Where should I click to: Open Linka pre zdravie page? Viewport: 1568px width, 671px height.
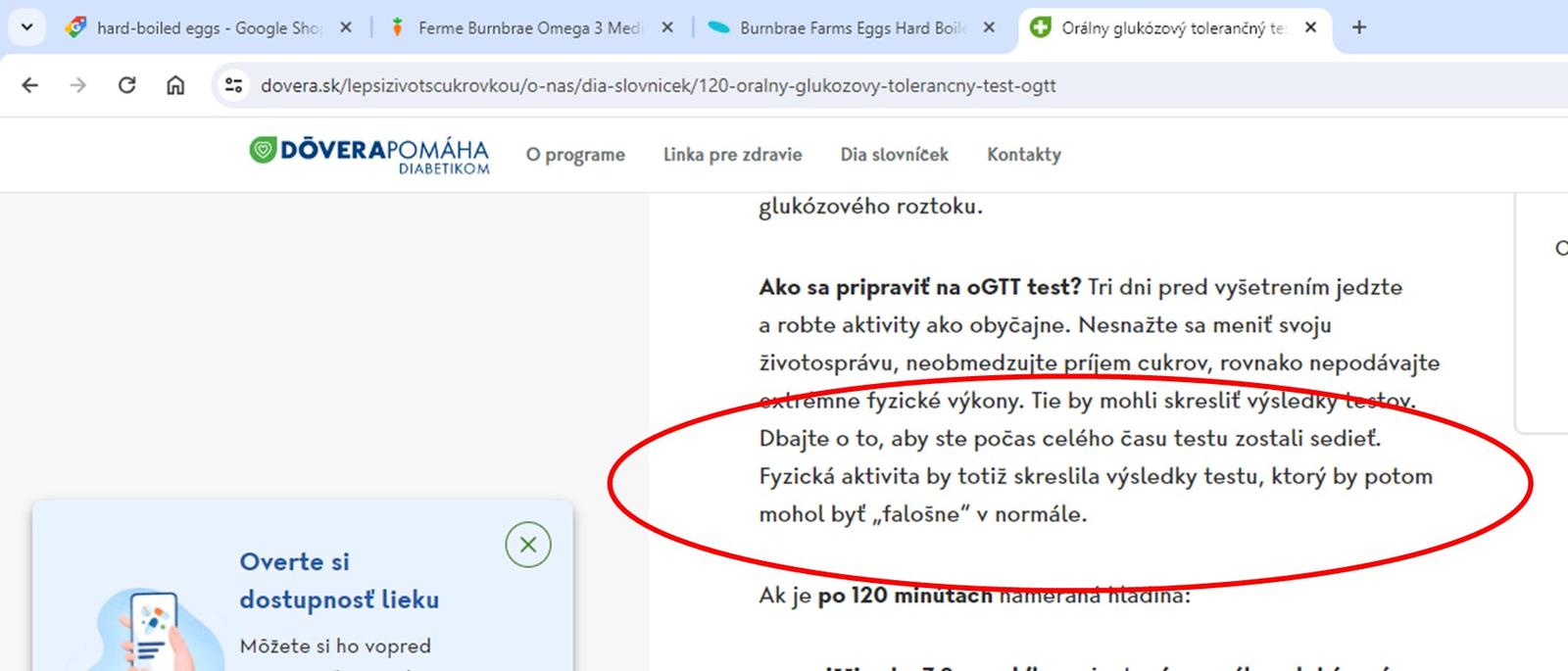coord(732,155)
